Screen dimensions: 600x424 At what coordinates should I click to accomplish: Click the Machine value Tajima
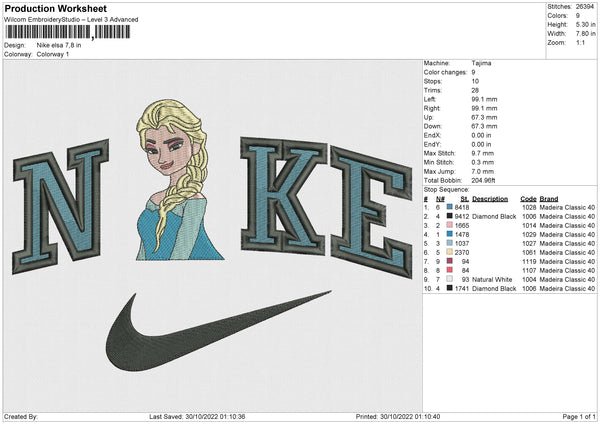[x=481, y=63]
